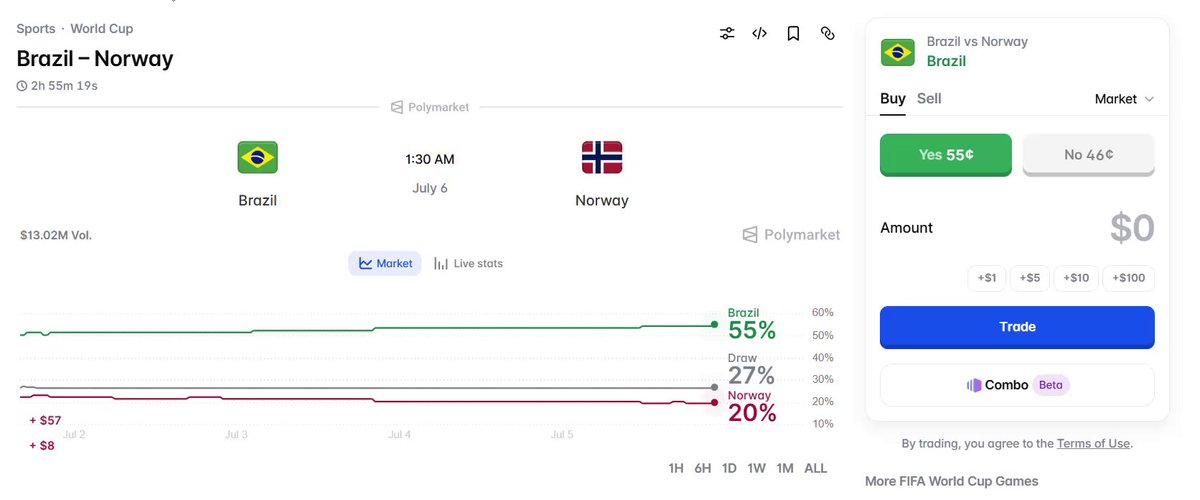Click the Polymarket logo next to the volume
This screenshot has width=1200, height=500.
(791, 234)
